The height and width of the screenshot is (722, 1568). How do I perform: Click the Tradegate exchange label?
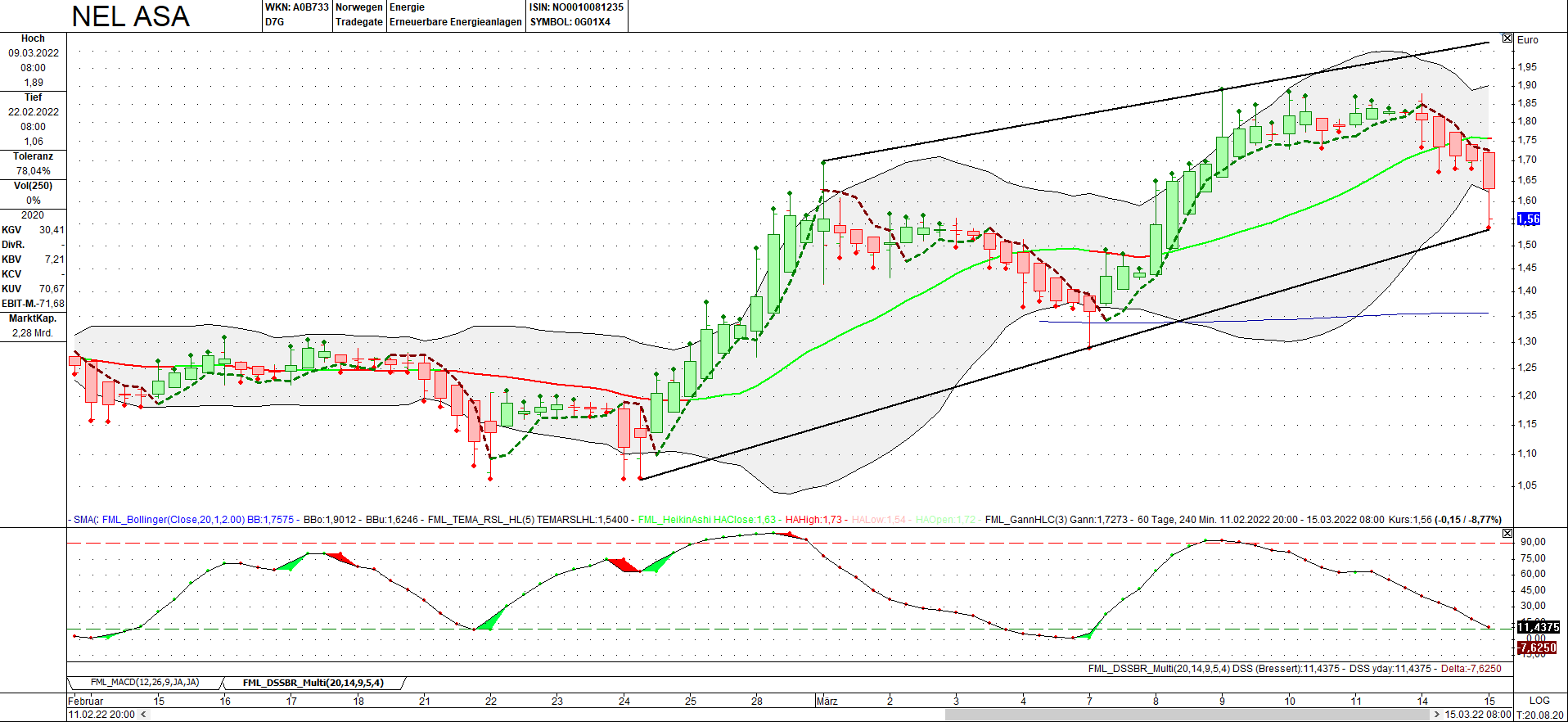[359, 22]
